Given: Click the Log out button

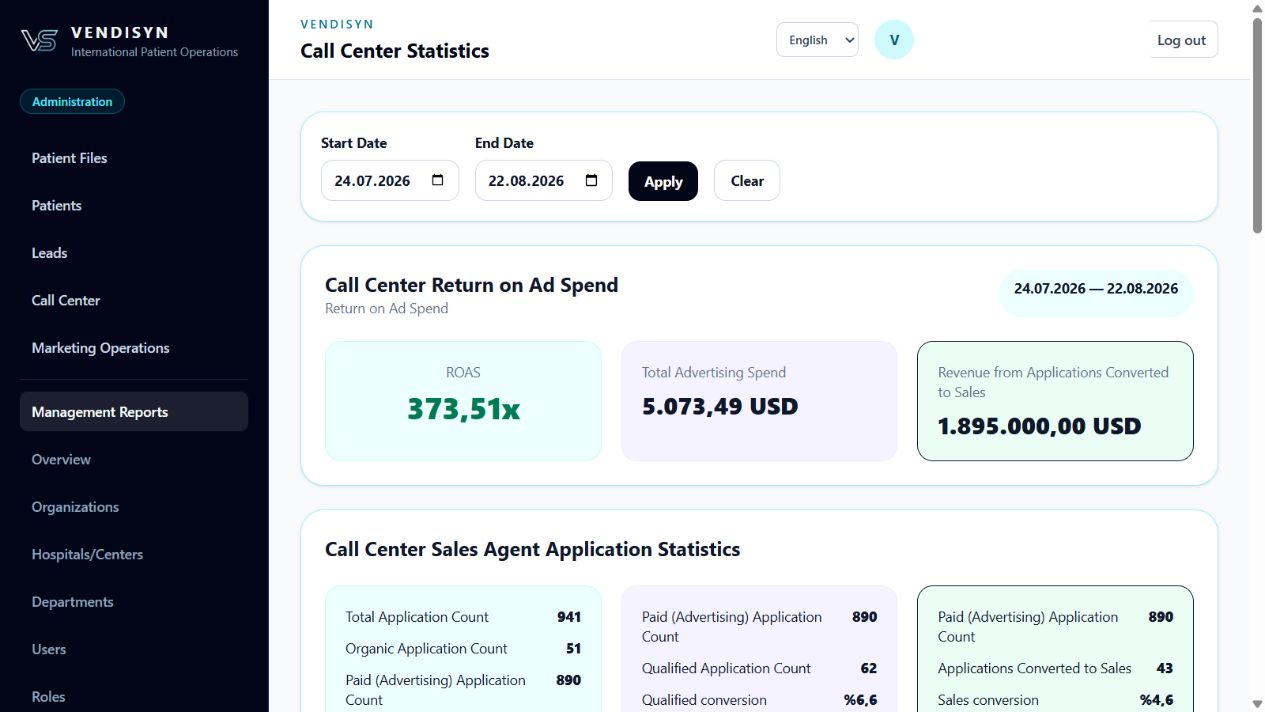Looking at the screenshot, I should (x=1182, y=40).
